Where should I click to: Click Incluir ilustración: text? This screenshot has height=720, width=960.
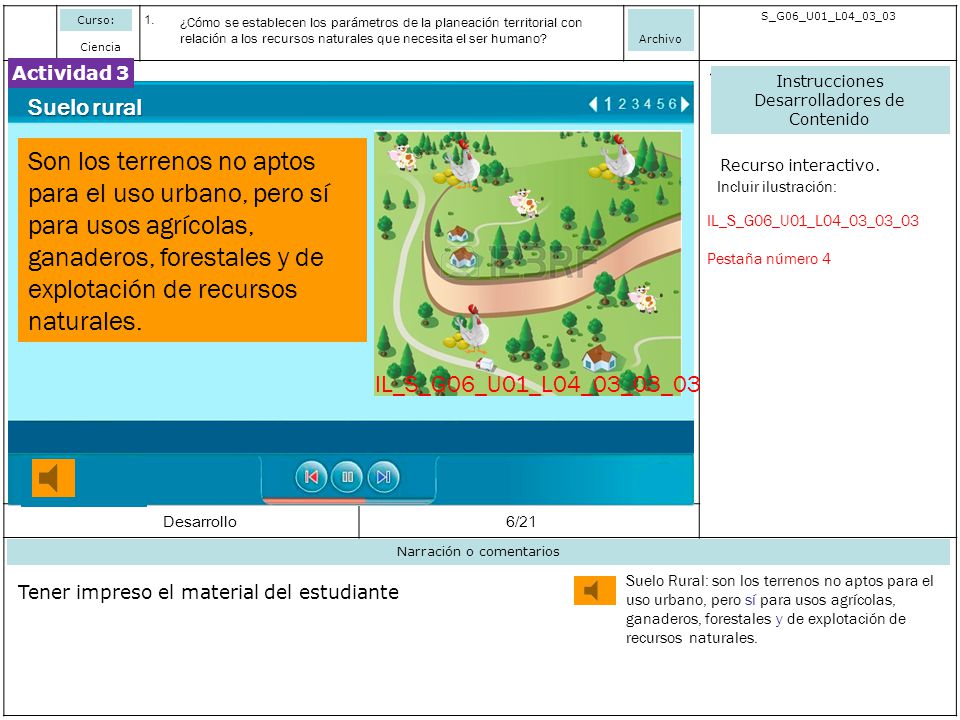[776, 187]
